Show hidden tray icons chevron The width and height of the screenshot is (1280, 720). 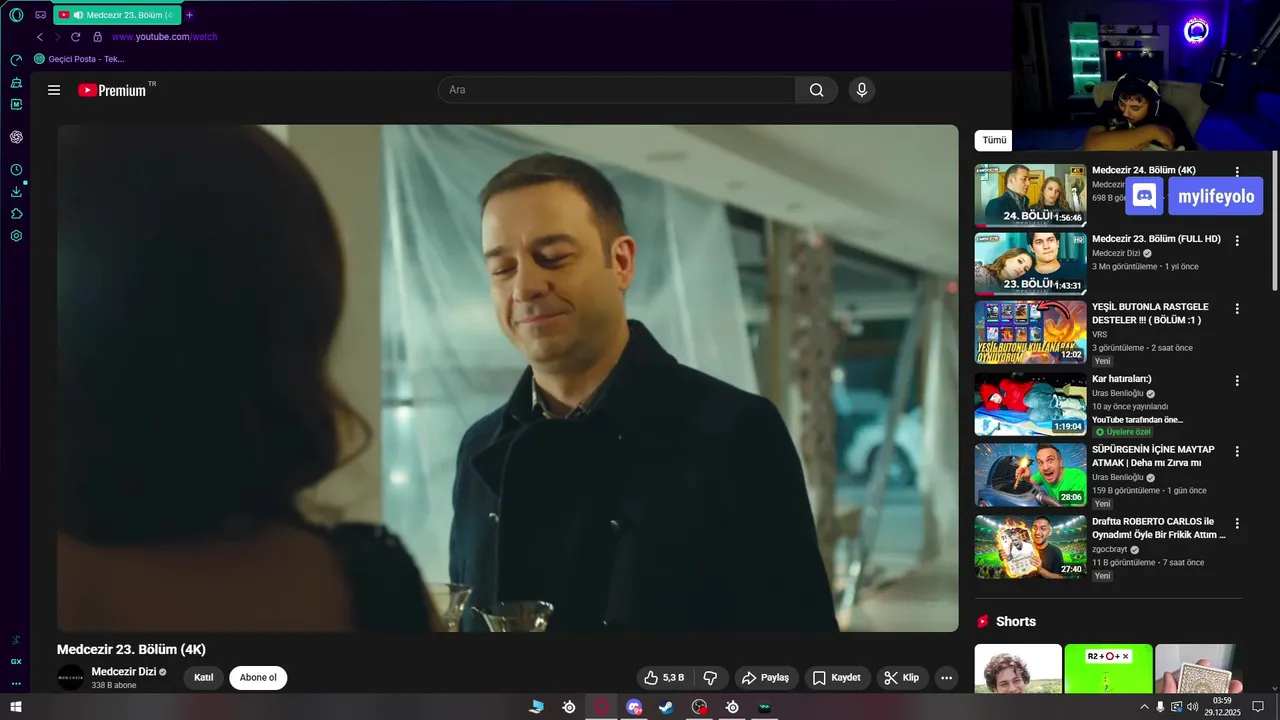pos(1144,707)
